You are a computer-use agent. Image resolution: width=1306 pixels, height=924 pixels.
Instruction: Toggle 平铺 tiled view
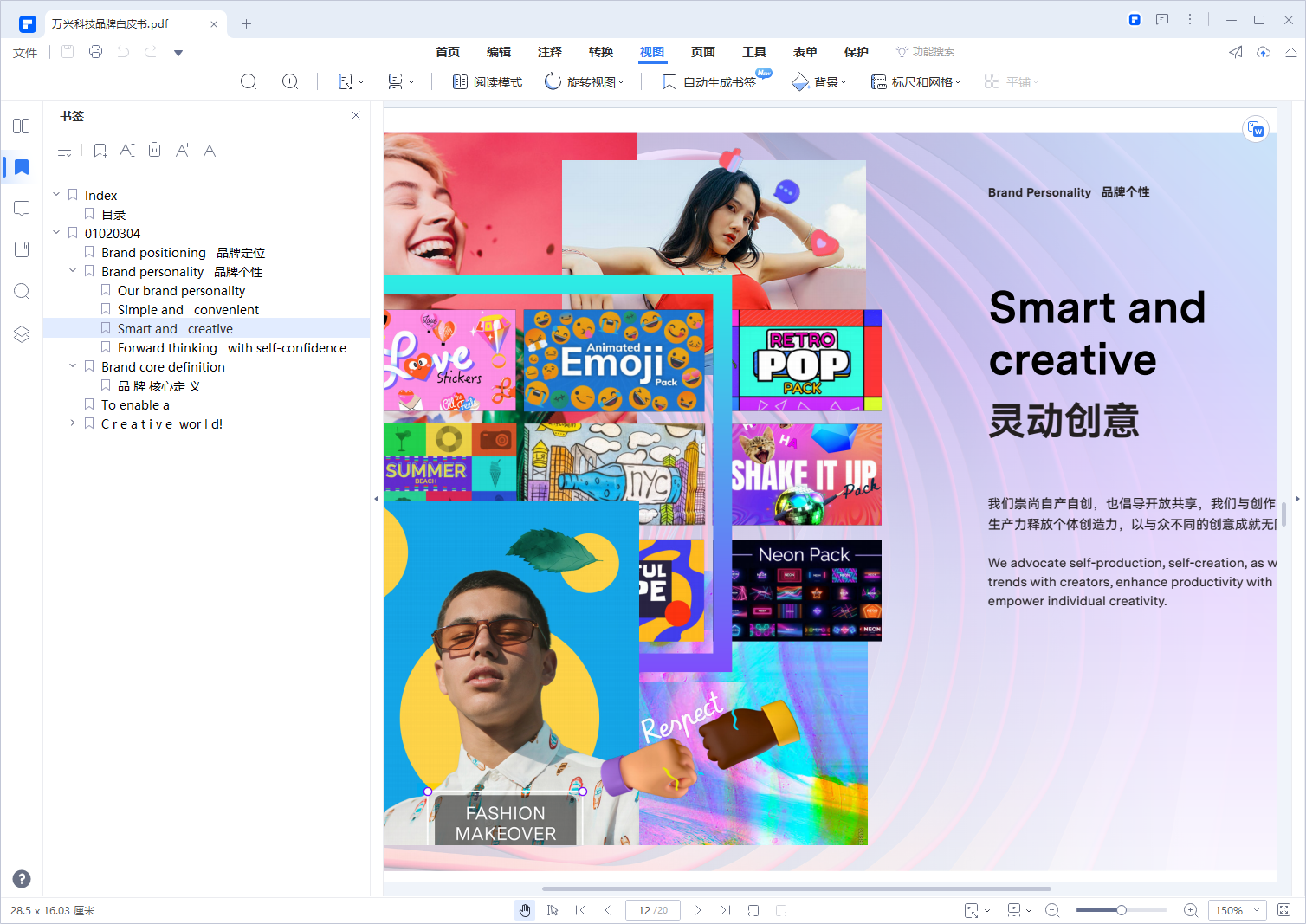[x=1010, y=81]
